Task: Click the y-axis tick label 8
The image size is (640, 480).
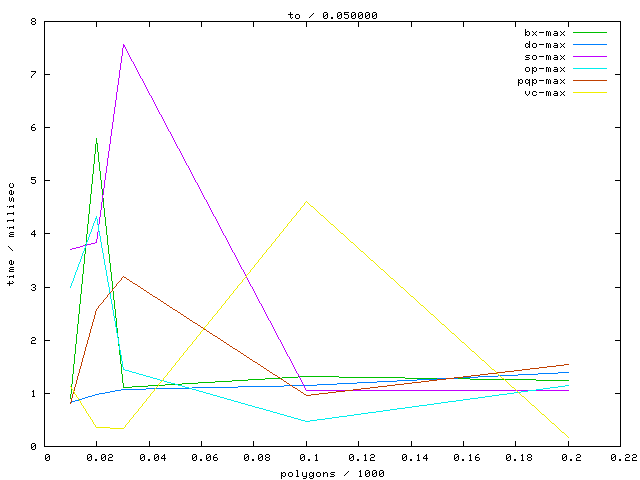Action: click(x=35, y=22)
